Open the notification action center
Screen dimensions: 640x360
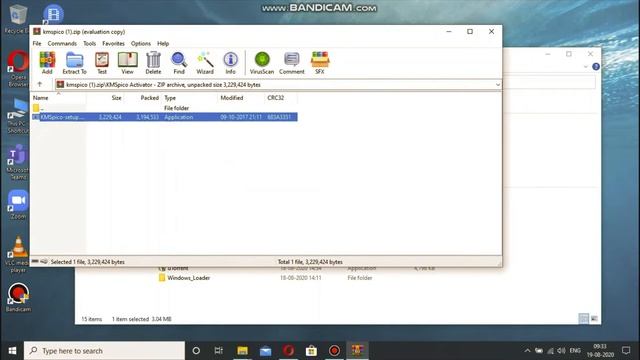(626, 351)
